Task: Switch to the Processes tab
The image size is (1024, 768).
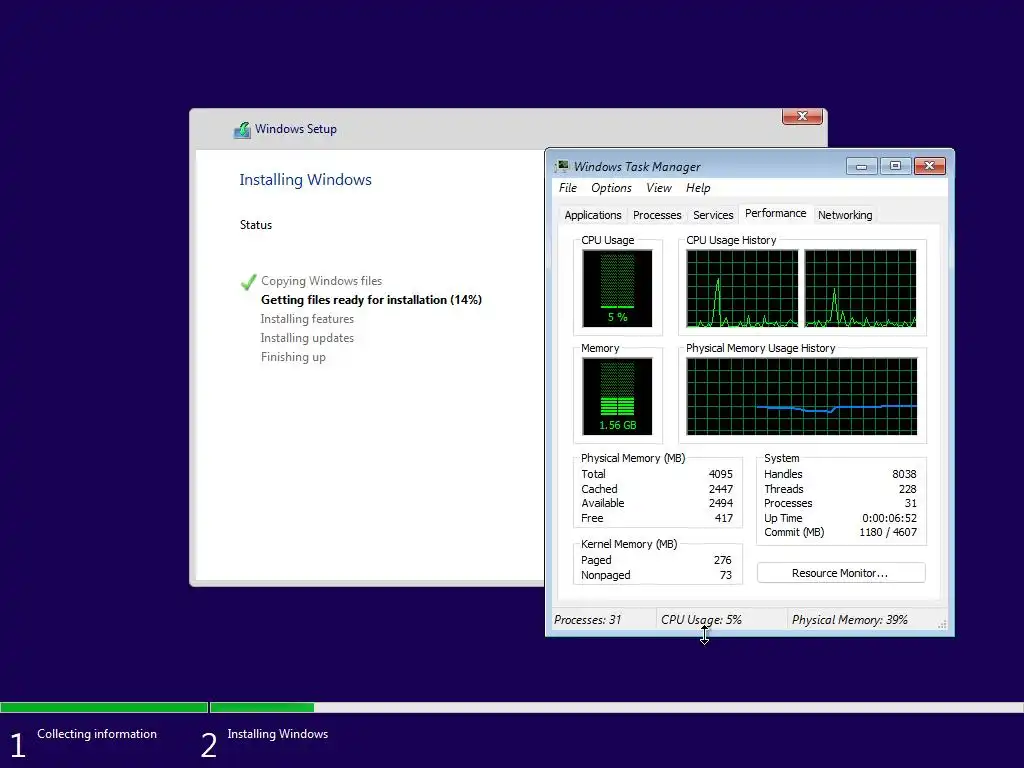Action: 656,215
